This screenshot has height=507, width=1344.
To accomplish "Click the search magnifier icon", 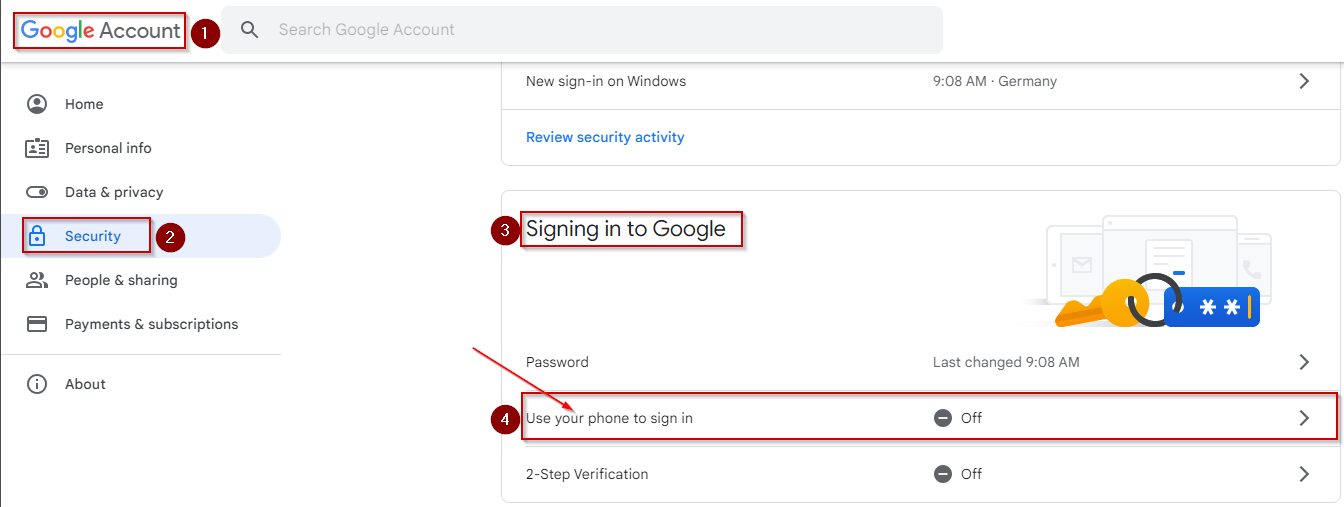I will point(250,30).
